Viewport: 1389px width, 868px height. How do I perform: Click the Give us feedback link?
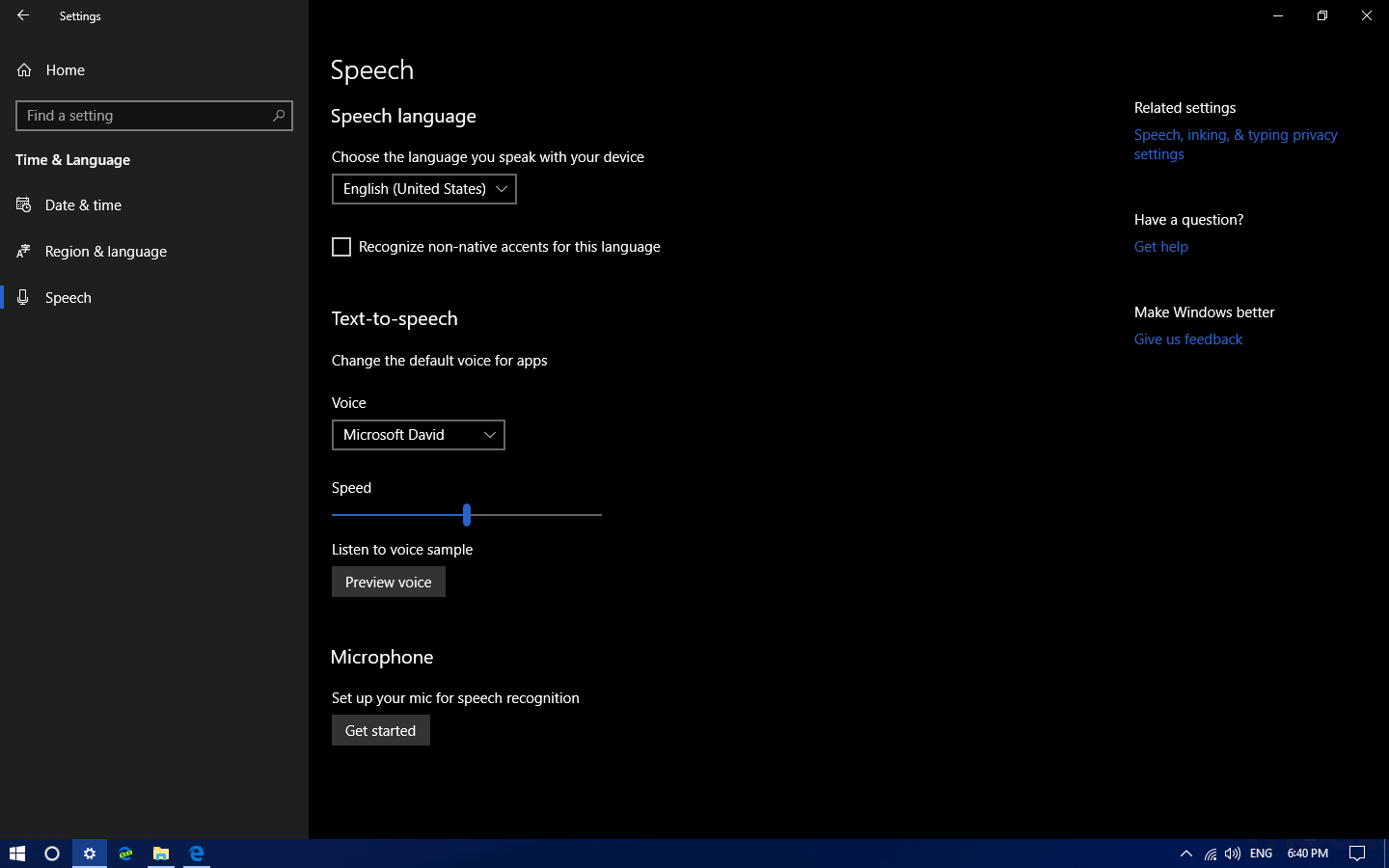coord(1188,339)
